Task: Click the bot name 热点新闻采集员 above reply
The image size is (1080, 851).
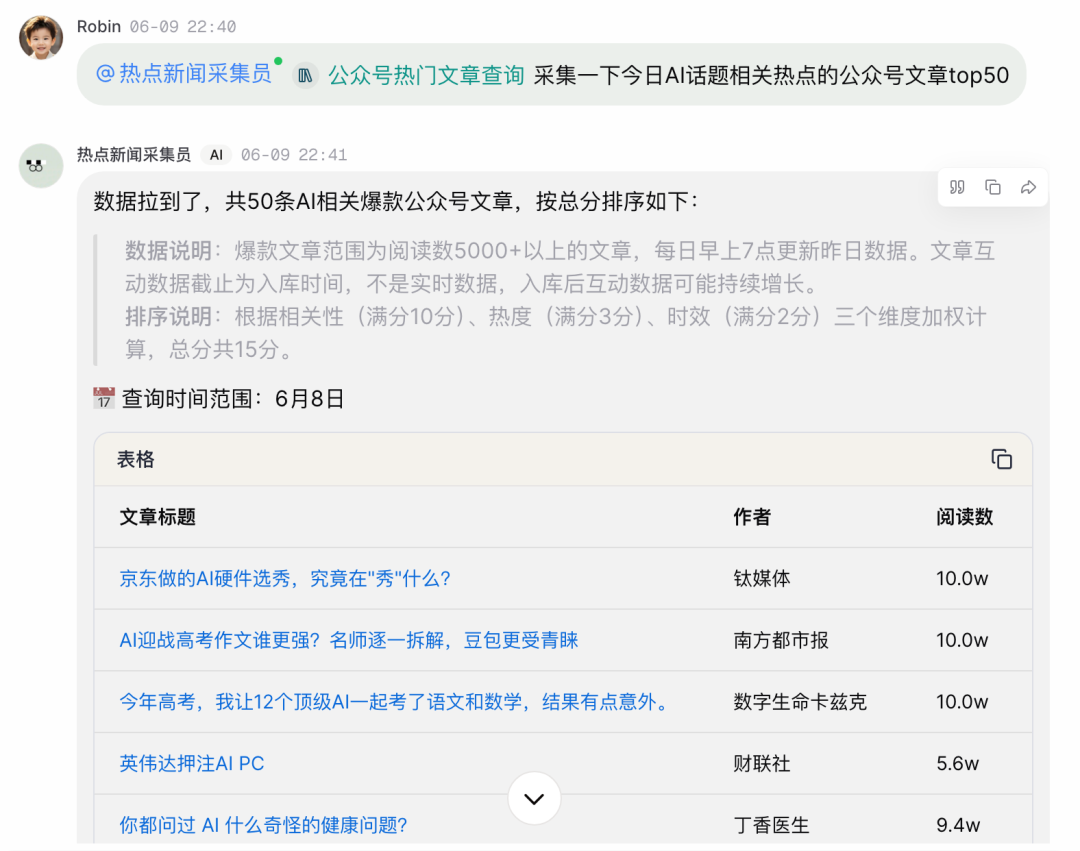Action: (134, 155)
